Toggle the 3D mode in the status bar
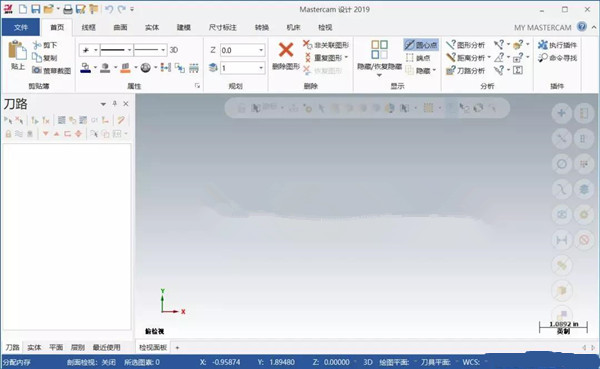Viewport: 600px width, 369px height. tap(368, 362)
